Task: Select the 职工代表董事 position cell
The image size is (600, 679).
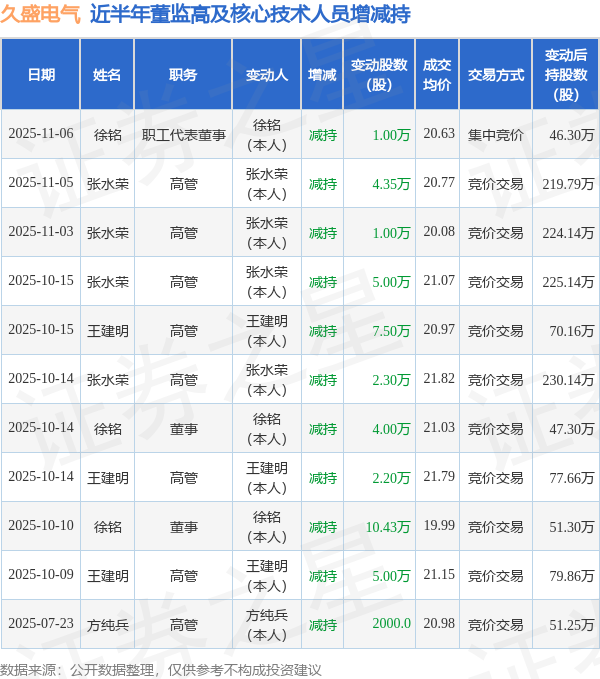Action: [x=184, y=135]
